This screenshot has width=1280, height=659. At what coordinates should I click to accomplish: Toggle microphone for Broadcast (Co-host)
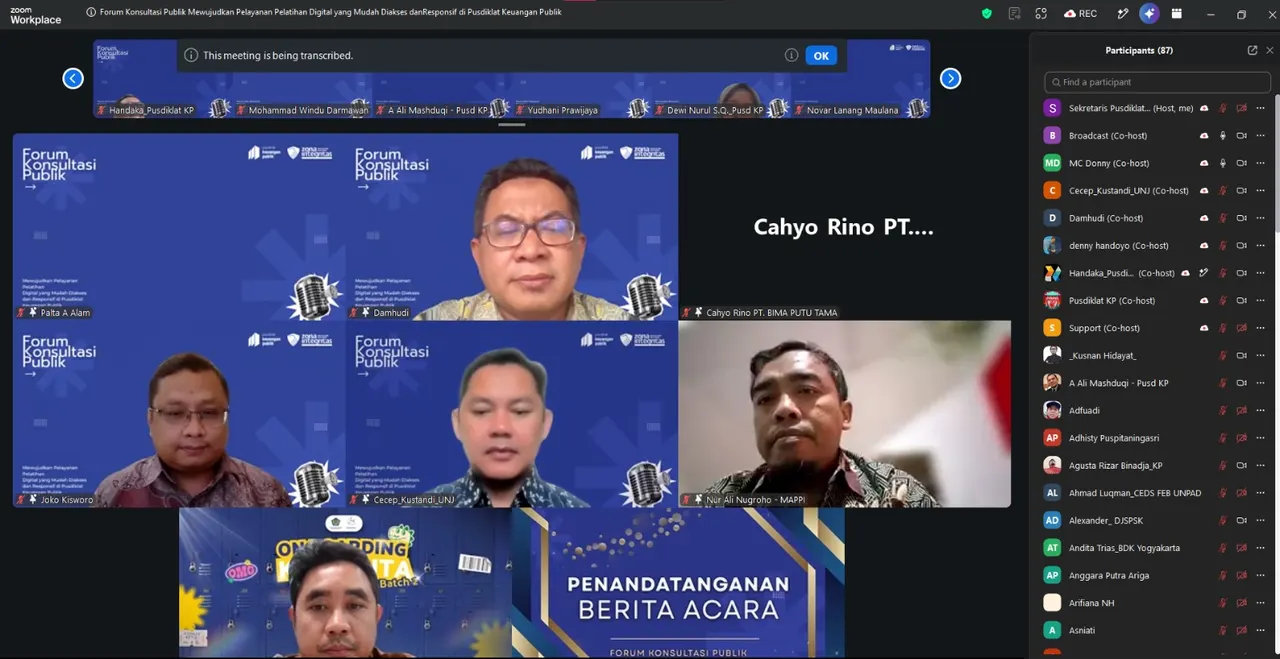click(1222, 135)
